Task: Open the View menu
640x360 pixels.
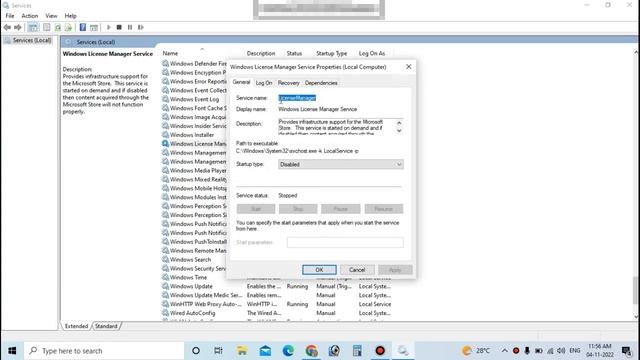Action: pos(51,16)
